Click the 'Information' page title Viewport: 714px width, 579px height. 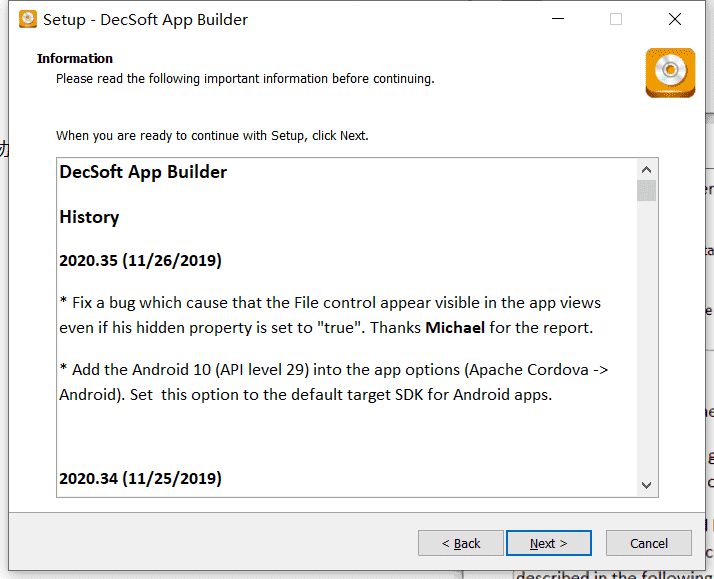tap(75, 59)
